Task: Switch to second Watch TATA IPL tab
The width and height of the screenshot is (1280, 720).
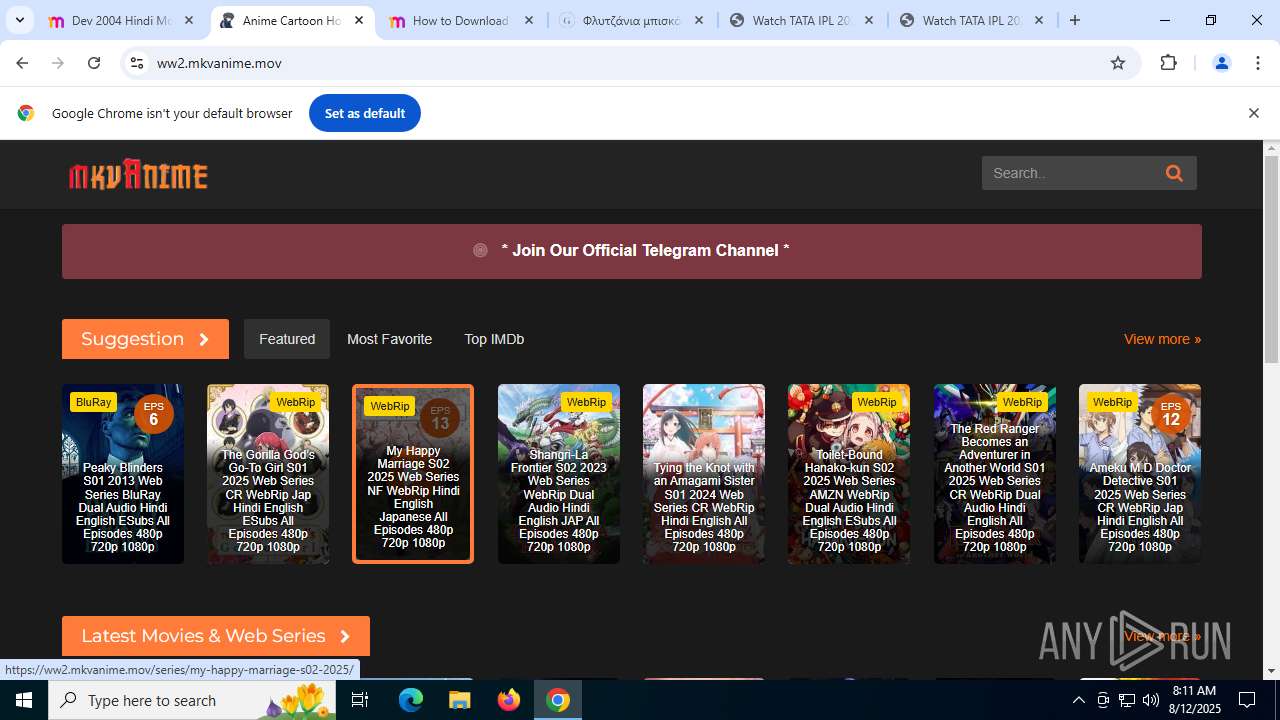Action: 972,20
